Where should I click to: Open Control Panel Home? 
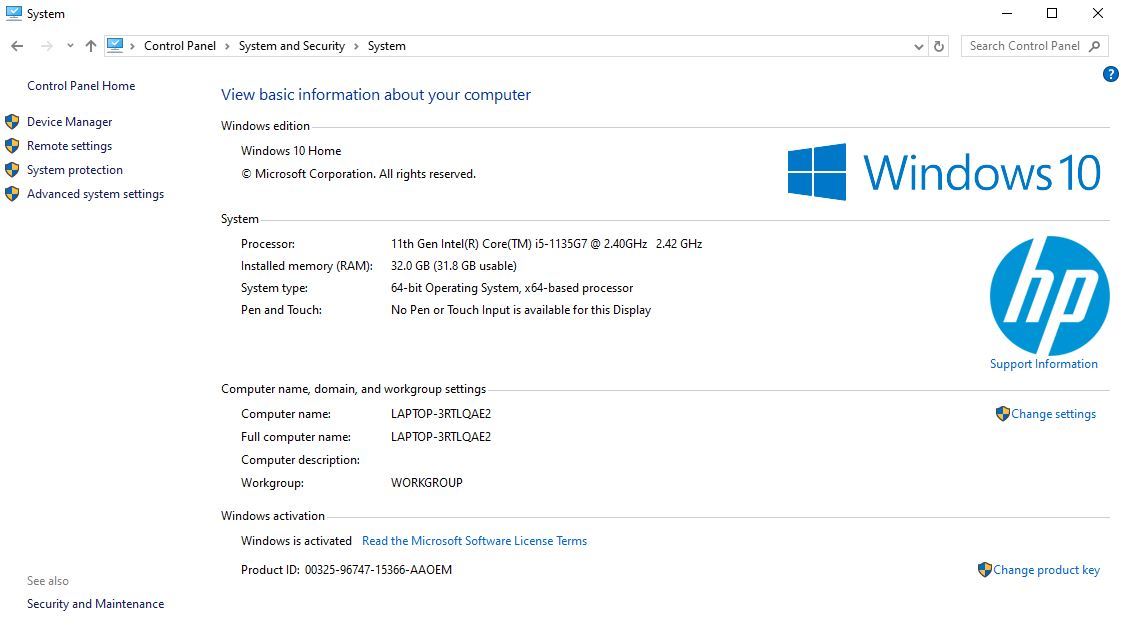pos(81,86)
